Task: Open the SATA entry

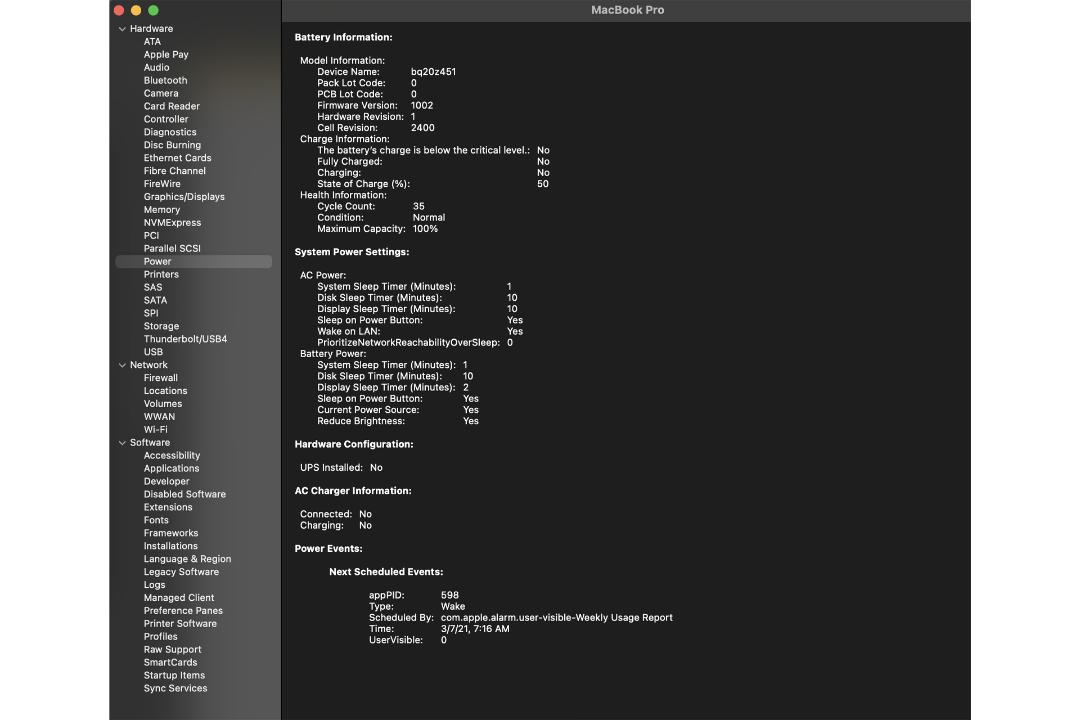Action: [x=156, y=300]
